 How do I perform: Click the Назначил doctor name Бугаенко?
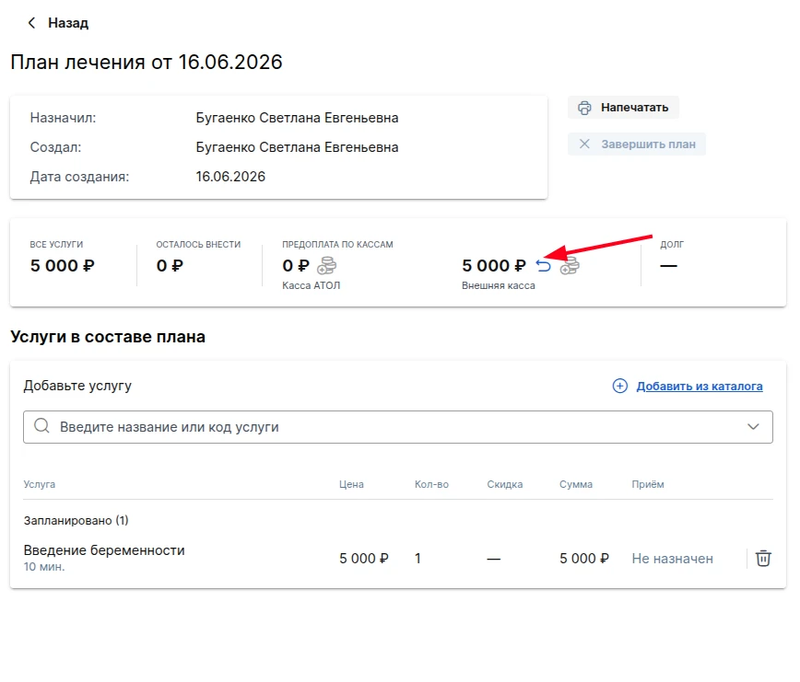(x=297, y=118)
